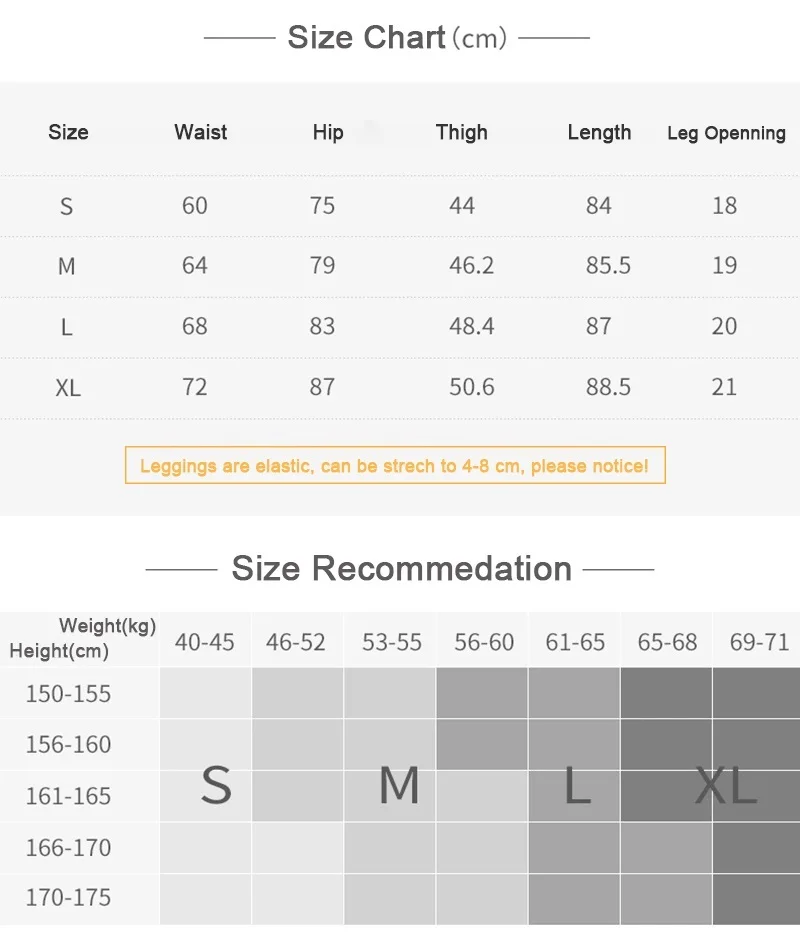The height and width of the screenshot is (938, 800).
Task: Select the 150-155 height row
Action: 68,693
